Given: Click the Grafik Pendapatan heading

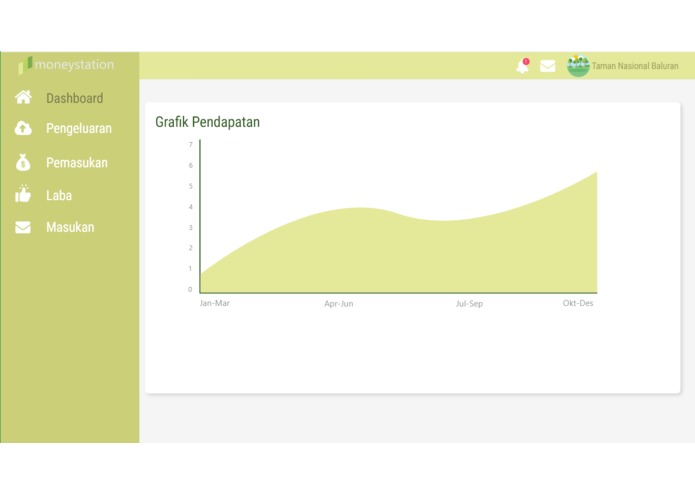Looking at the screenshot, I should click(207, 122).
